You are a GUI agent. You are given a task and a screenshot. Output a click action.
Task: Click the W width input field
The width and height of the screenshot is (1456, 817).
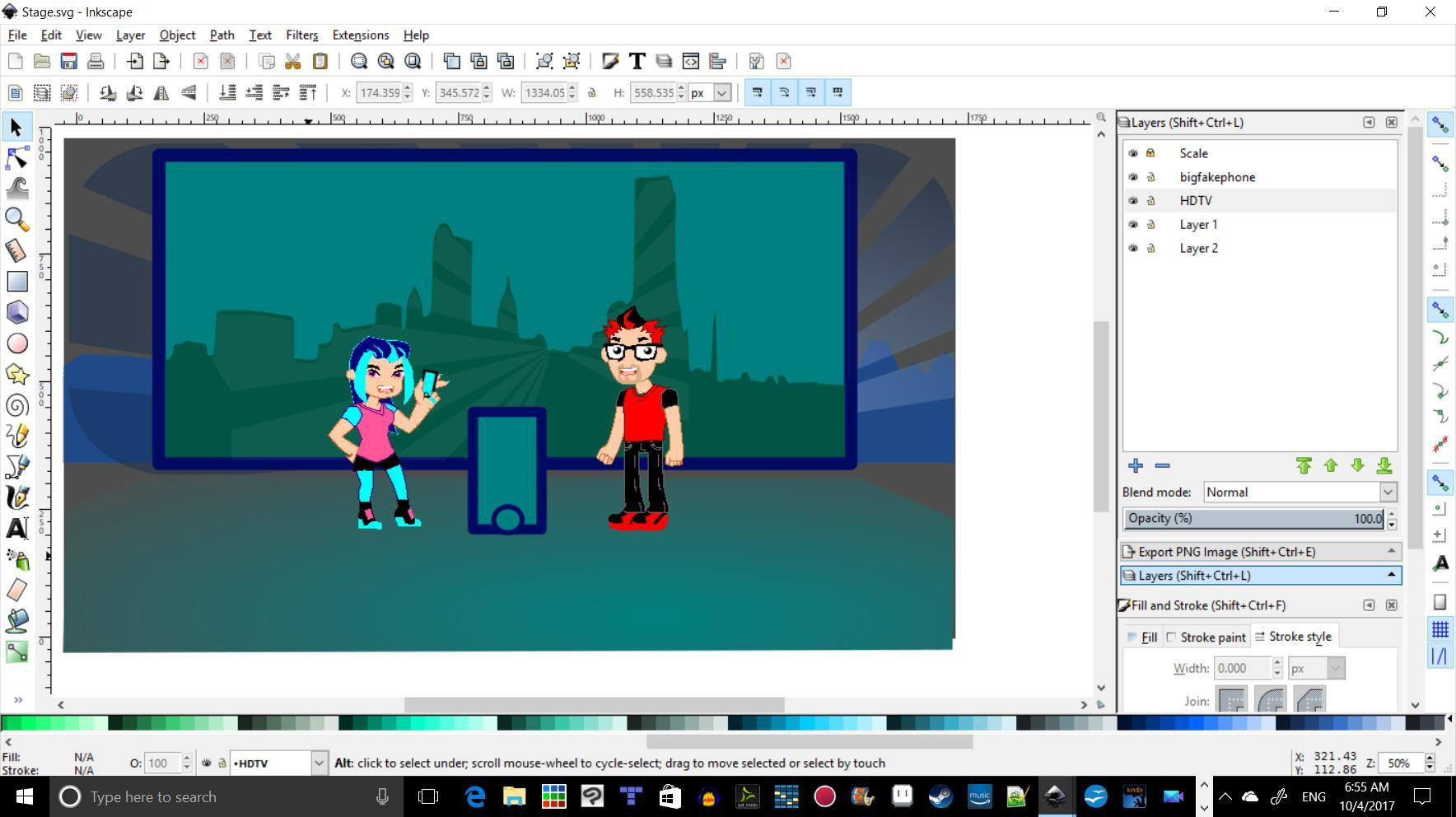pos(544,92)
